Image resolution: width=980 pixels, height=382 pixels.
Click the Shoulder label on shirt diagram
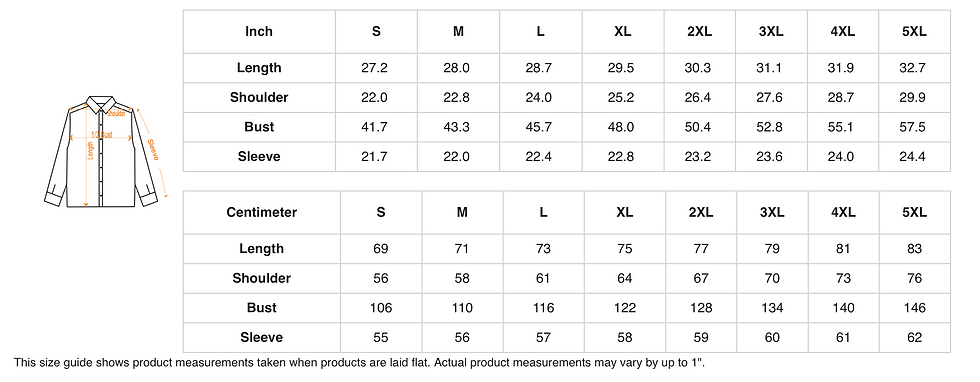(x=117, y=114)
